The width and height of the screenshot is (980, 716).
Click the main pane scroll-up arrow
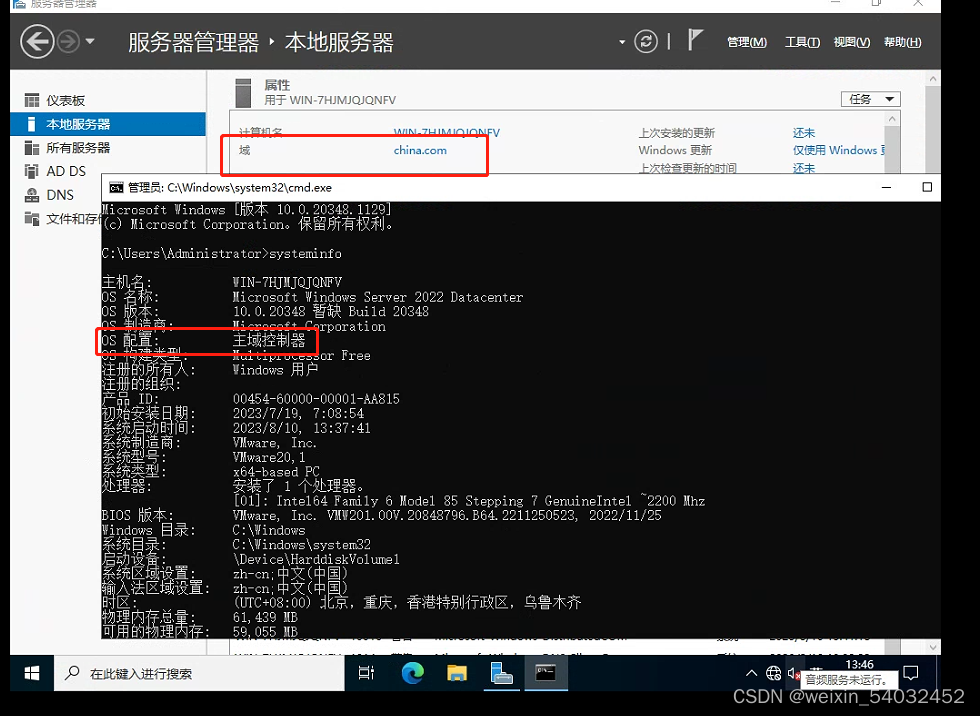(x=932, y=79)
